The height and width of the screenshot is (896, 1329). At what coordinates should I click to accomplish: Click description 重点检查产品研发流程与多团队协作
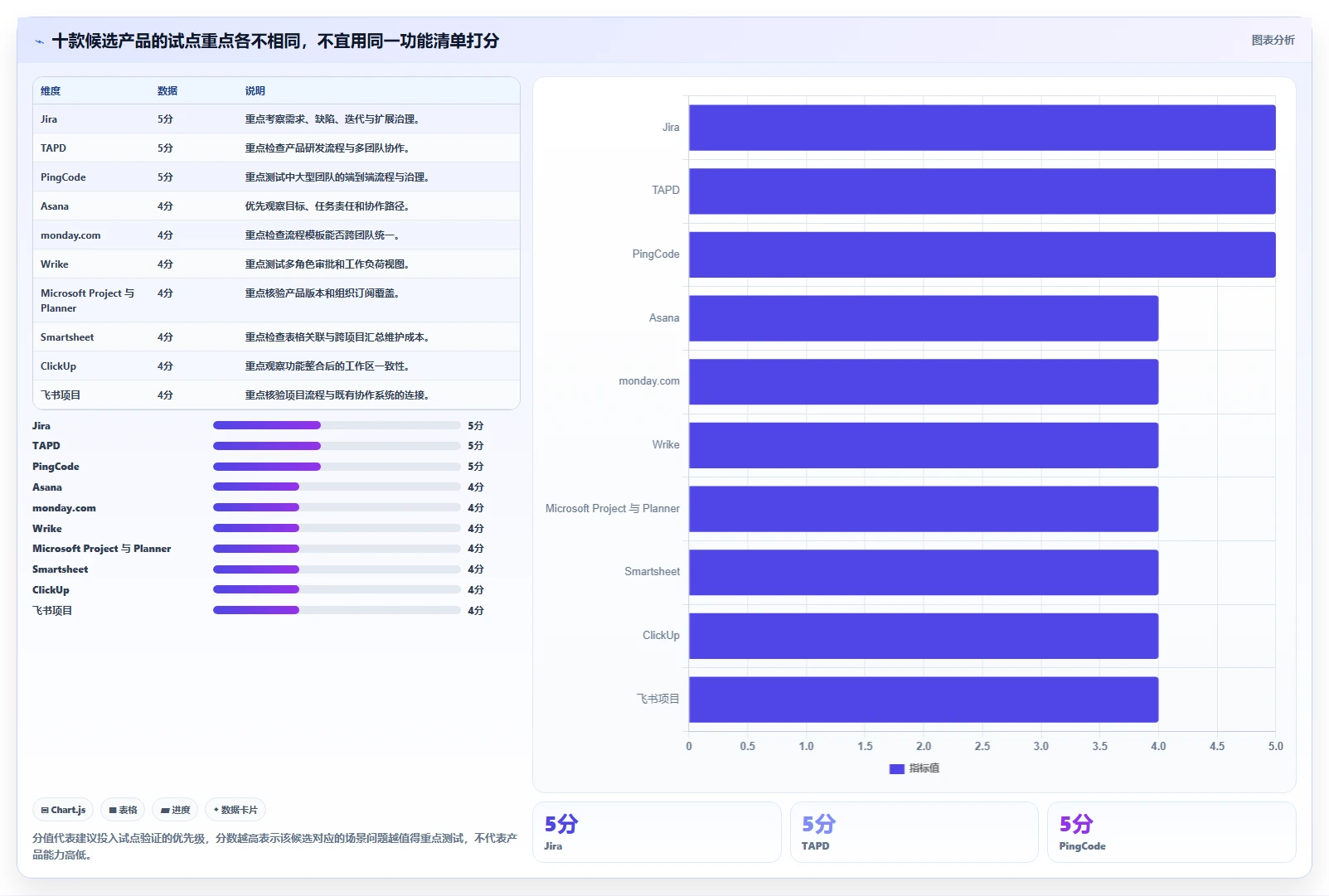click(x=328, y=148)
